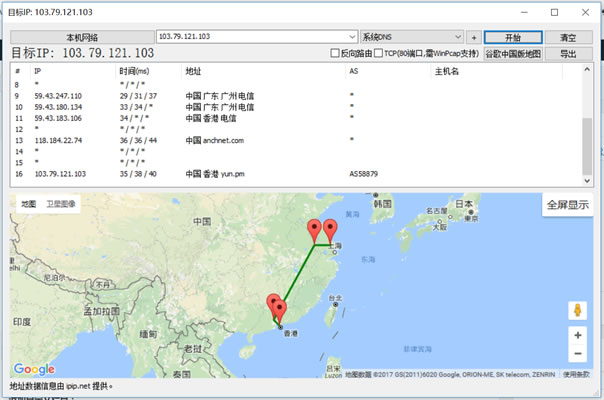Click the 开始 start button

[x=512, y=37]
